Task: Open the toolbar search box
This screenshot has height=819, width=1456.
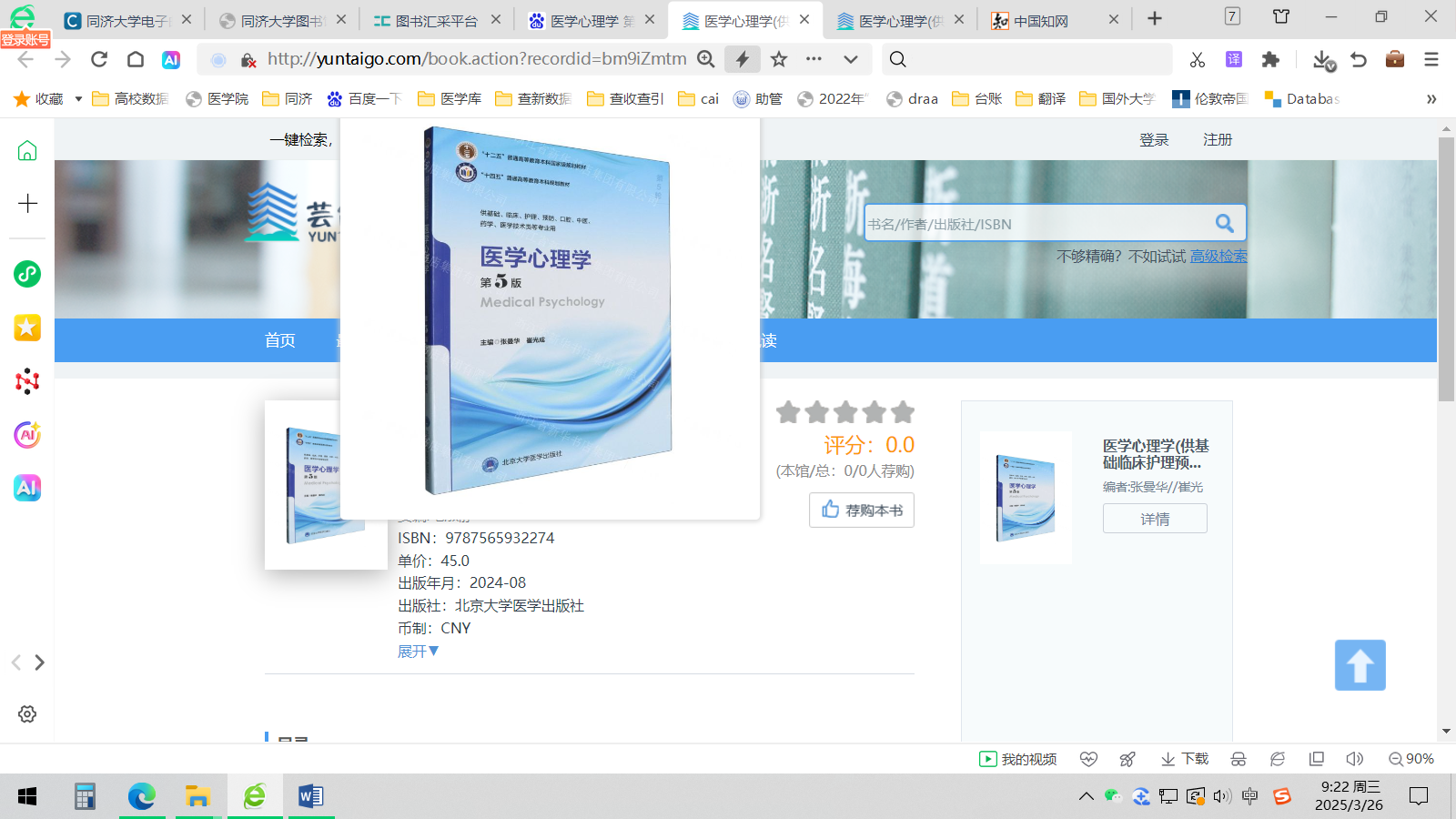Action: [x=1026, y=59]
